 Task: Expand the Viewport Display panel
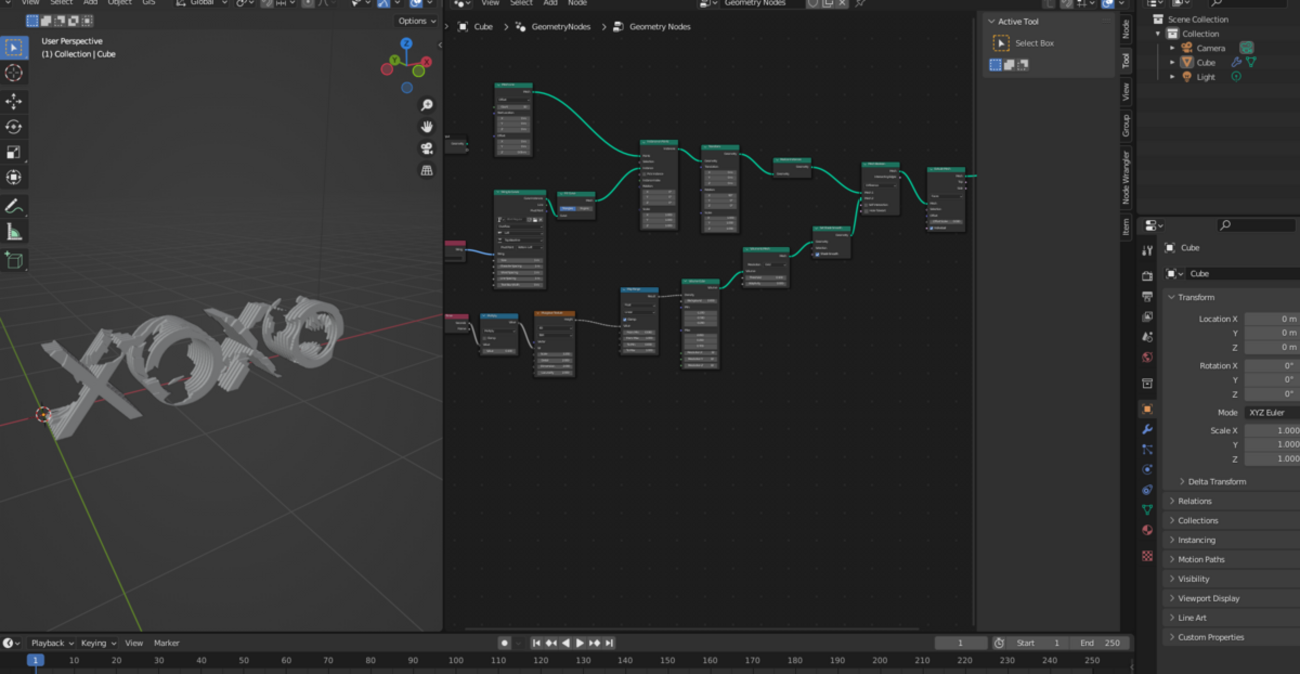coord(1208,598)
